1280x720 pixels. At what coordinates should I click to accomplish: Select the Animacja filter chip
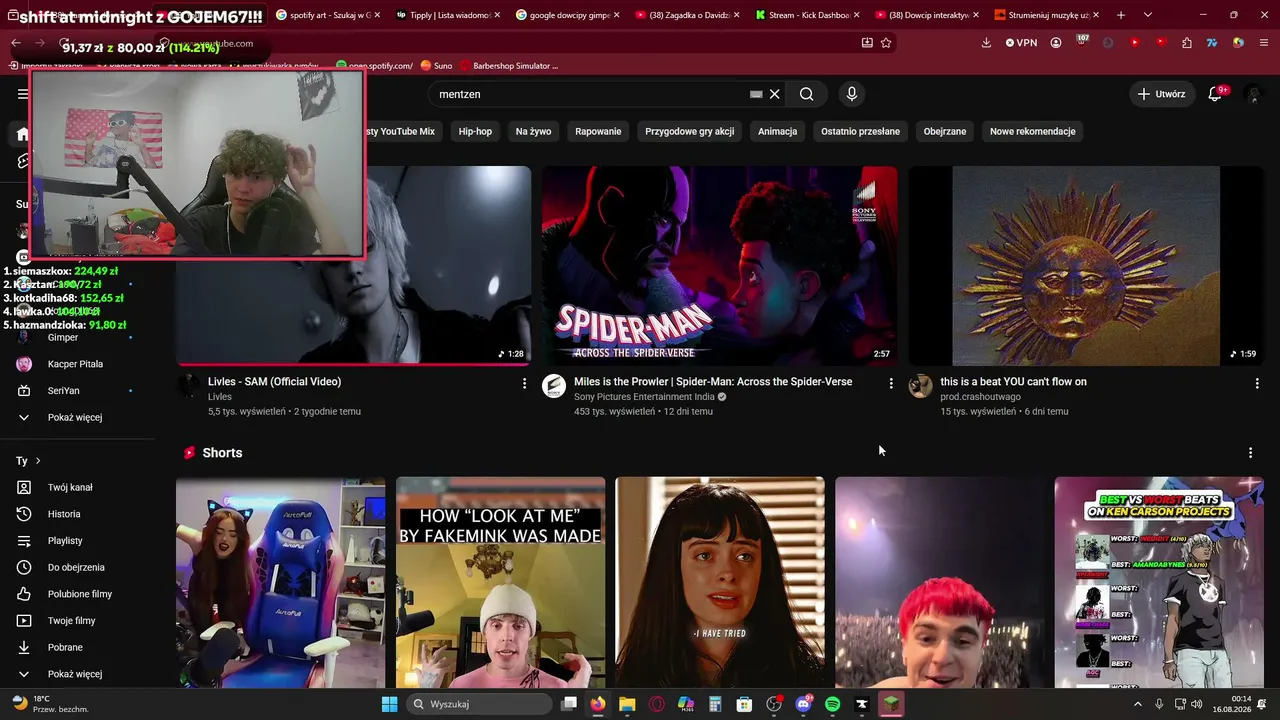pyautogui.click(x=777, y=131)
